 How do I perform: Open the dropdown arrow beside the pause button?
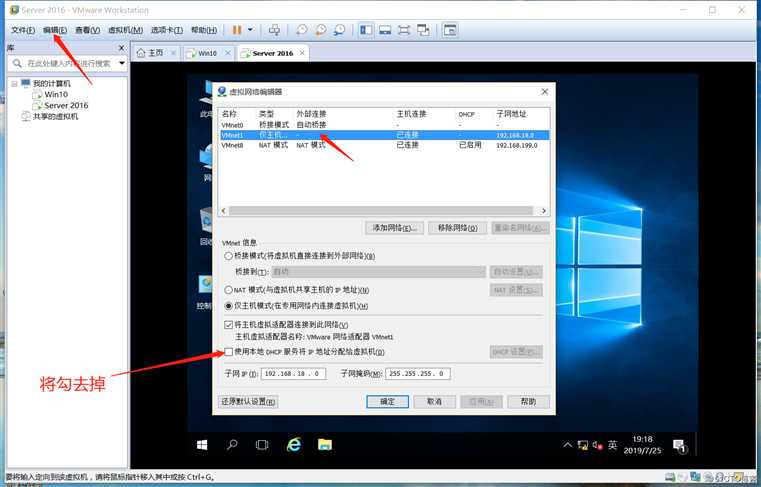point(250,30)
